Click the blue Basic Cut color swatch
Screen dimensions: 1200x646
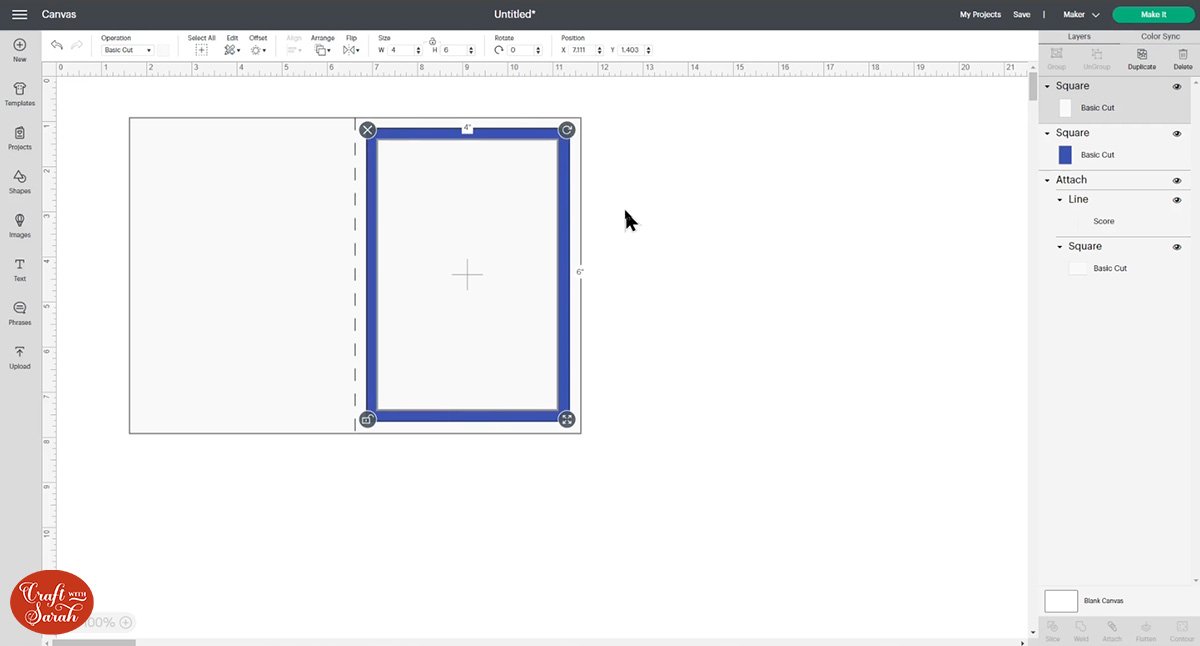pyautogui.click(x=1066, y=154)
